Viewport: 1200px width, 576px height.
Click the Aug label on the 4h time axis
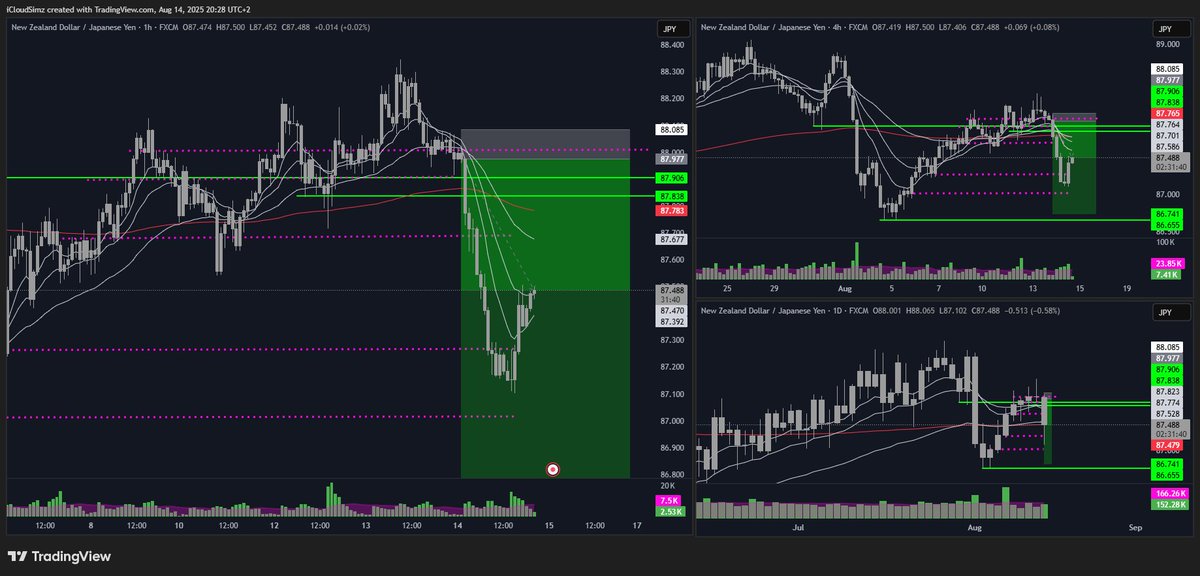[845, 288]
